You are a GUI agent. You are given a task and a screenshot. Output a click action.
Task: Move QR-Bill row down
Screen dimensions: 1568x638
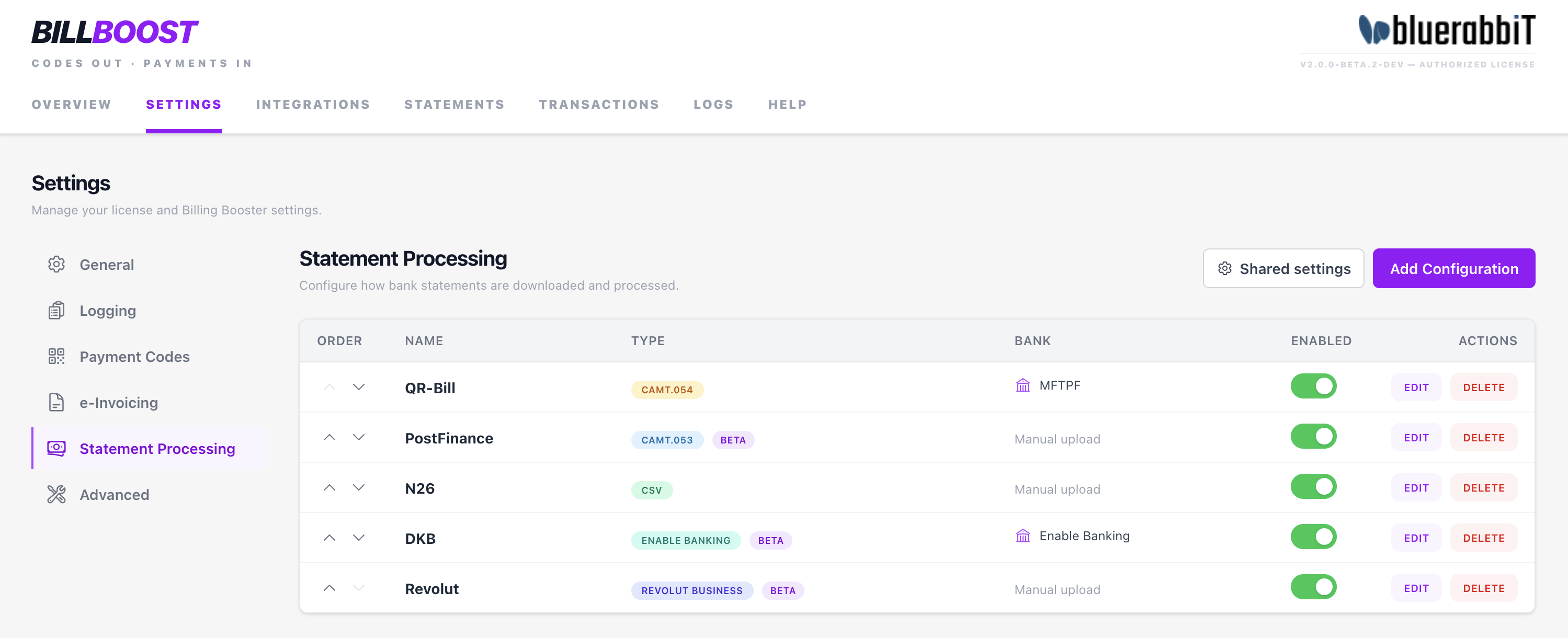[358, 387]
